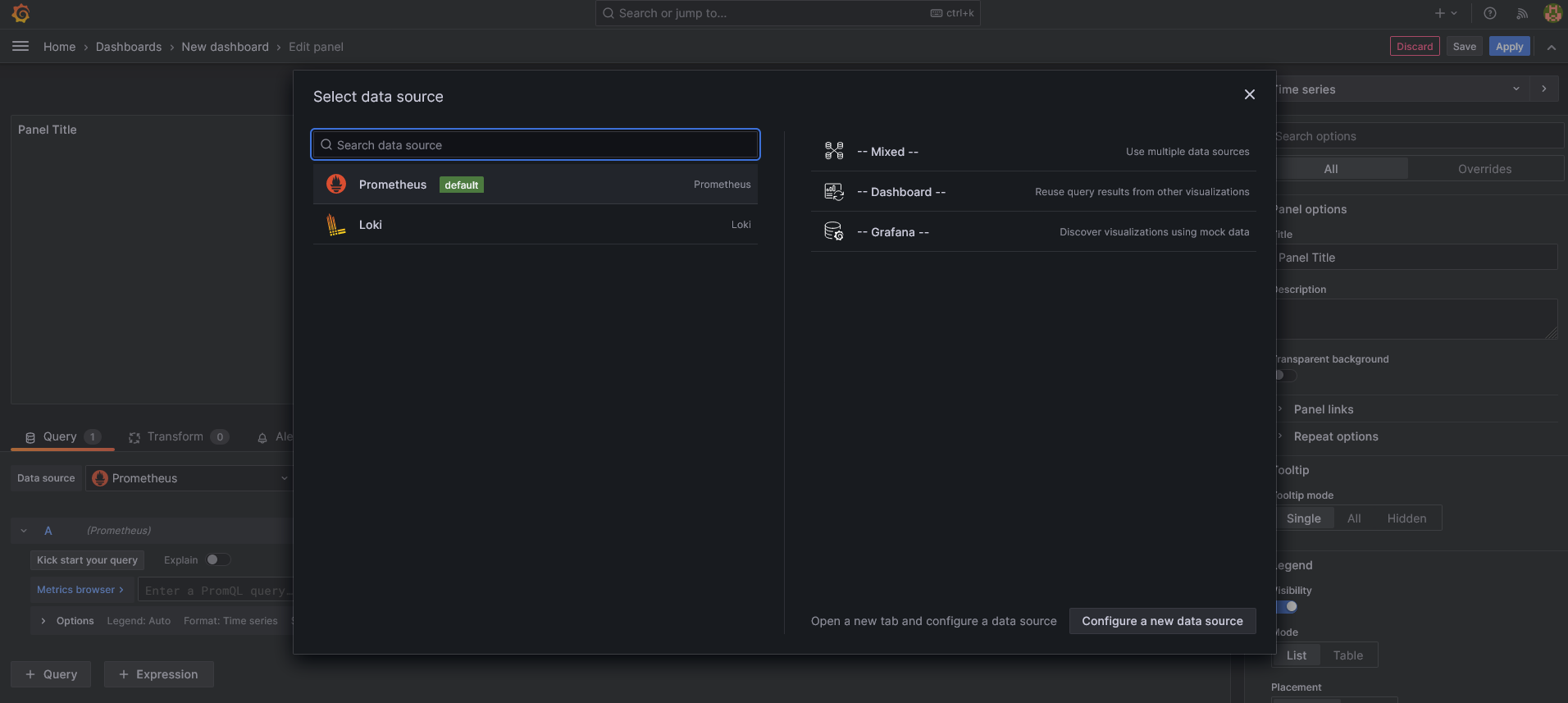The image size is (1568, 703).
Task: Open the Prometheus data source dropdown
Action: point(190,478)
